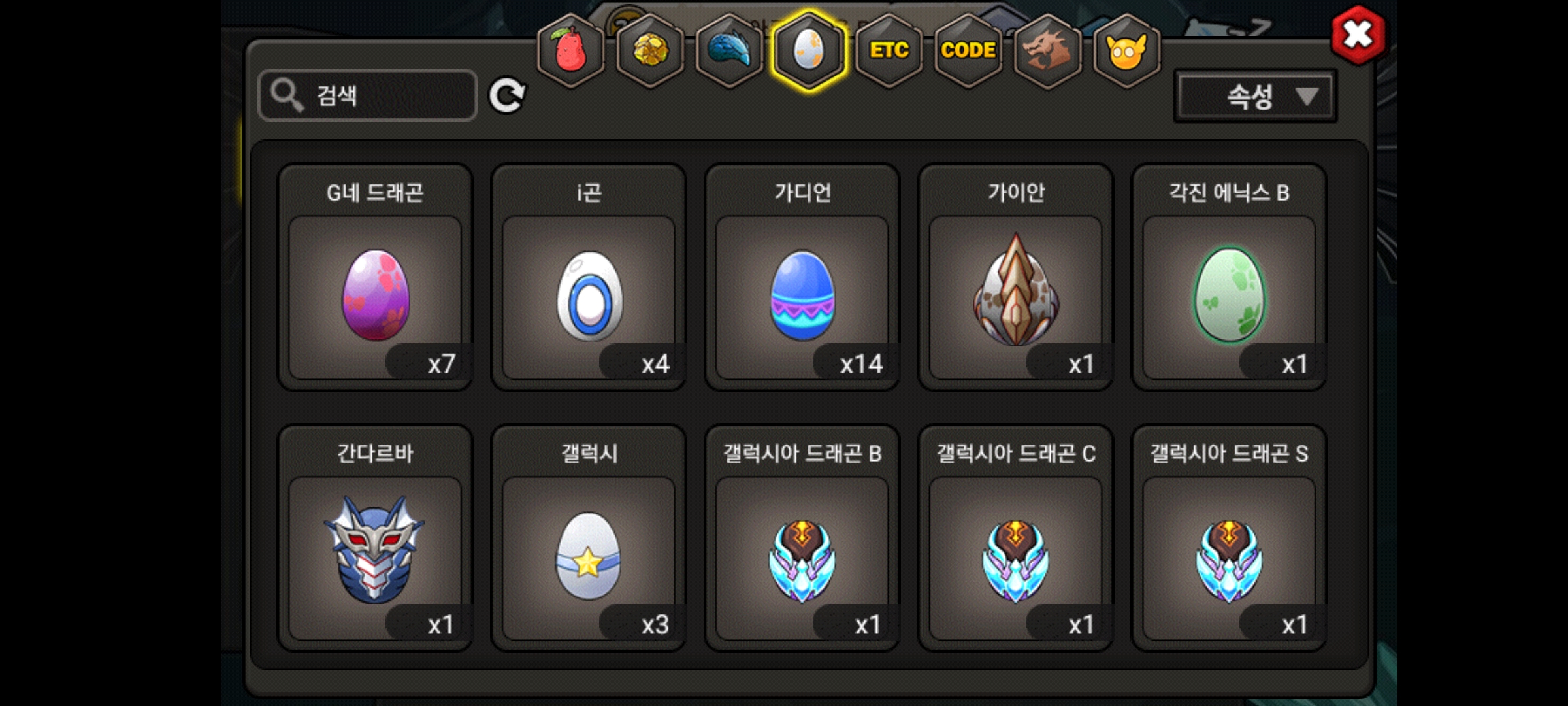Choose the 간다르바 armored mask egg
Screen dimensions: 1568x706
click(375, 538)
